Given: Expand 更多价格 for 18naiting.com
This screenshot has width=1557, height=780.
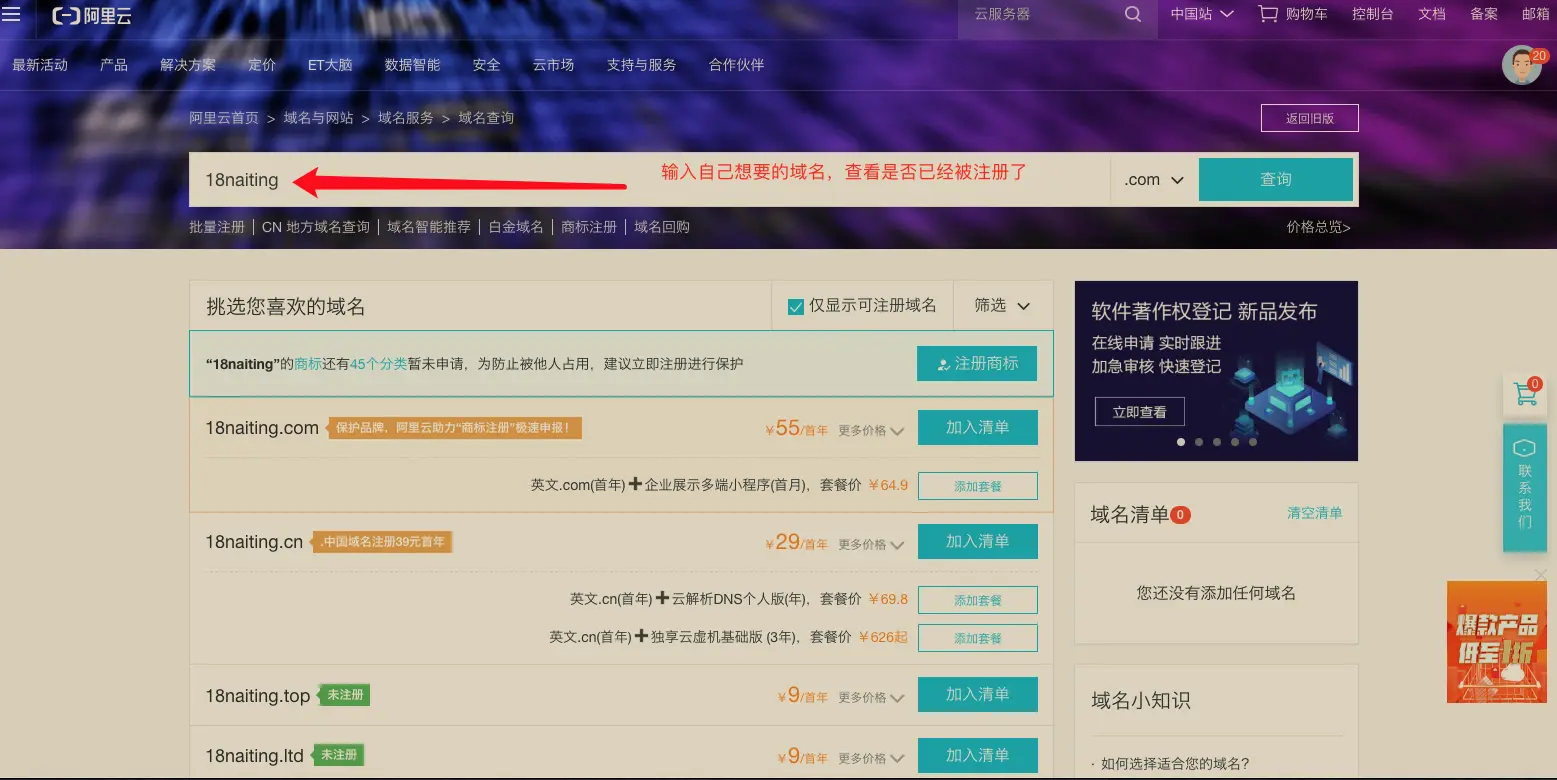Looking at the screenshot, I should pyautogui.click(x=871, y=430).
